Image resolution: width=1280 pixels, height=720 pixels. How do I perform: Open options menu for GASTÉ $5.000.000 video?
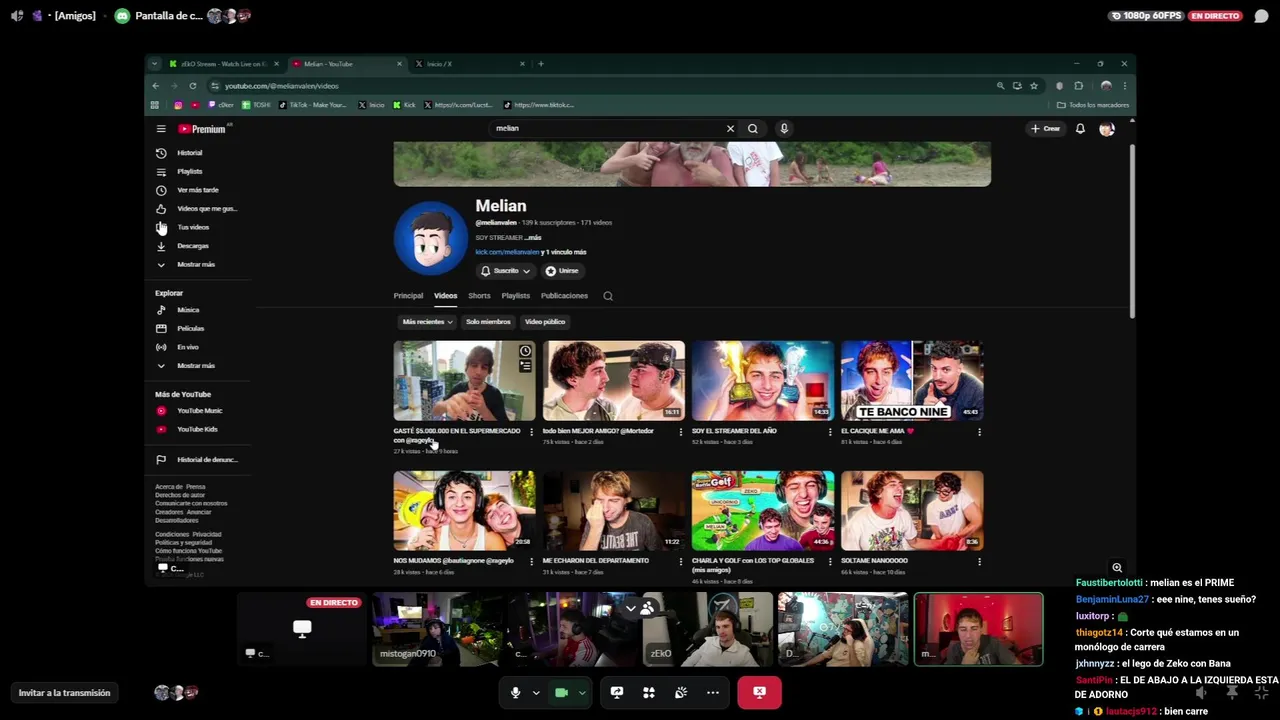coord(531,432)
